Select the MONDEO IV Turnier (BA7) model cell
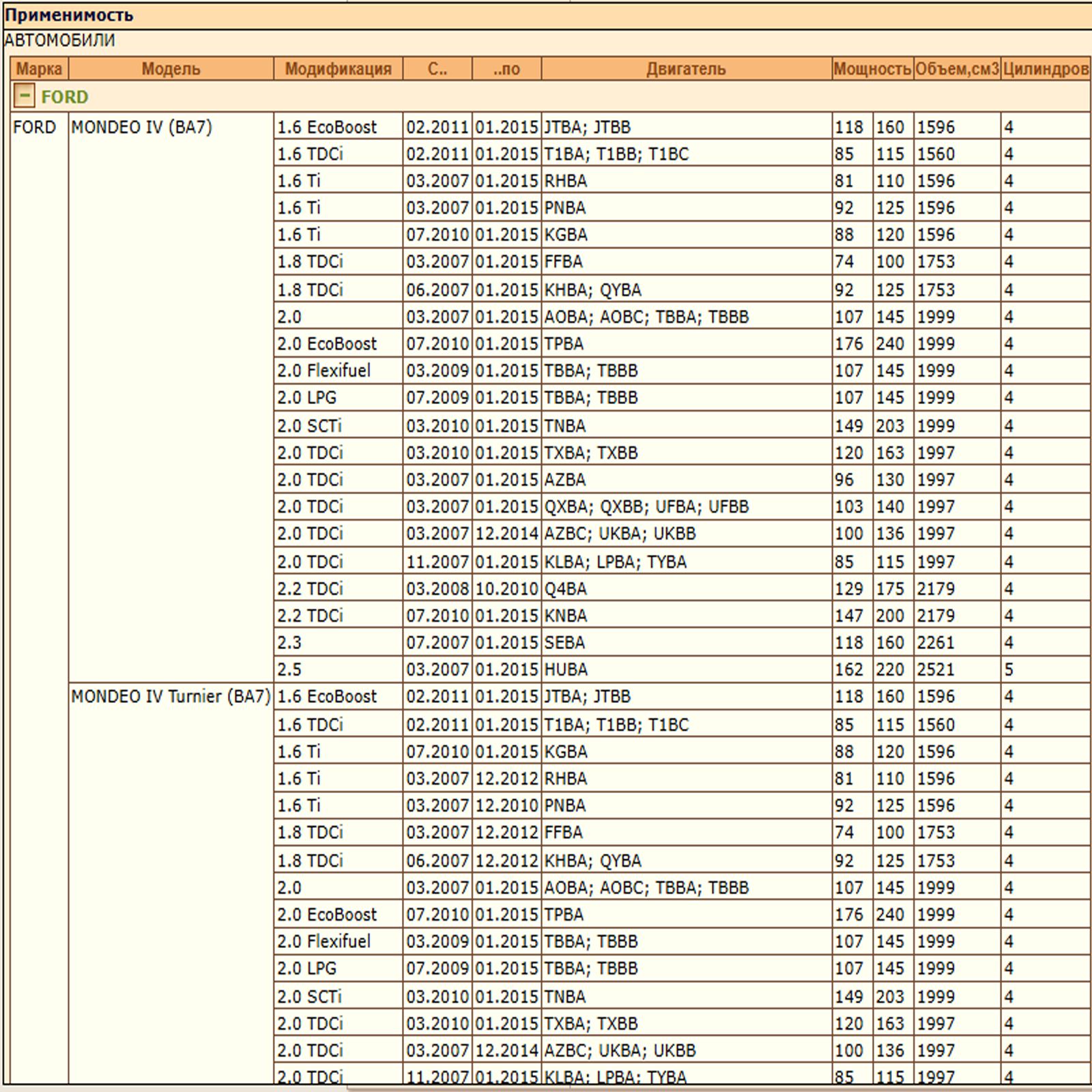The width and height of the screenshot is (1092, 1092). [171, 697]
